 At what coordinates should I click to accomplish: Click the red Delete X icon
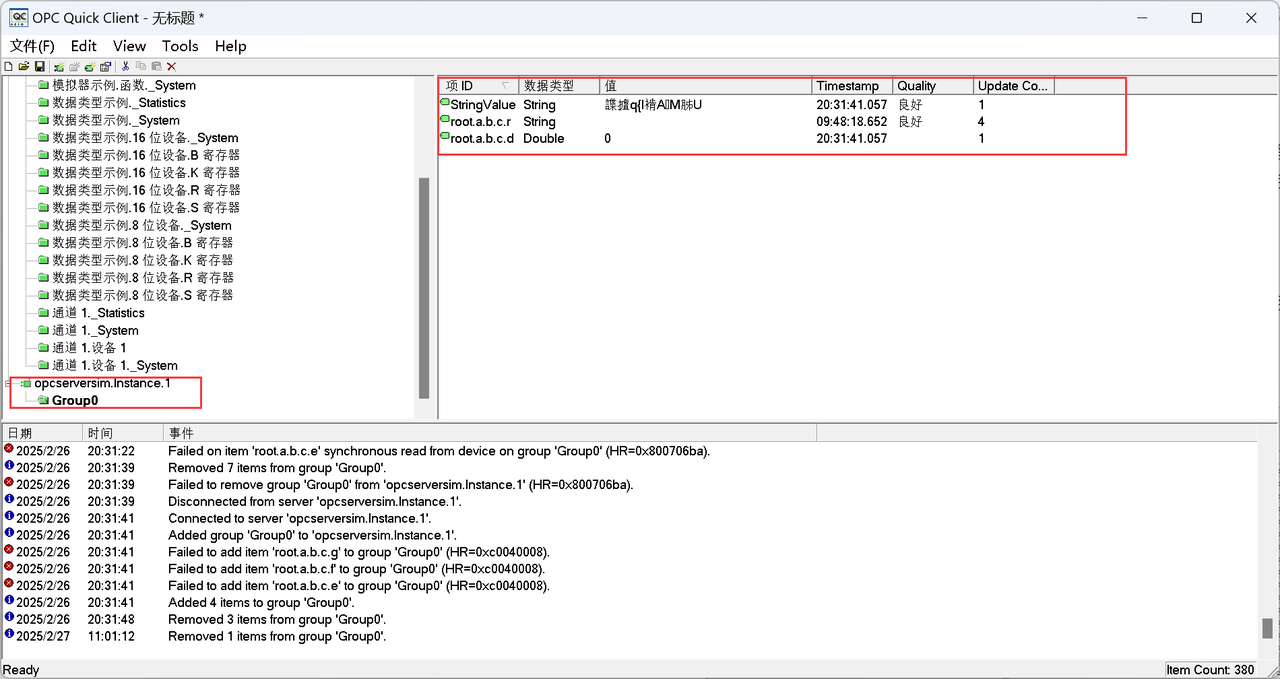(x=171, y=66)
